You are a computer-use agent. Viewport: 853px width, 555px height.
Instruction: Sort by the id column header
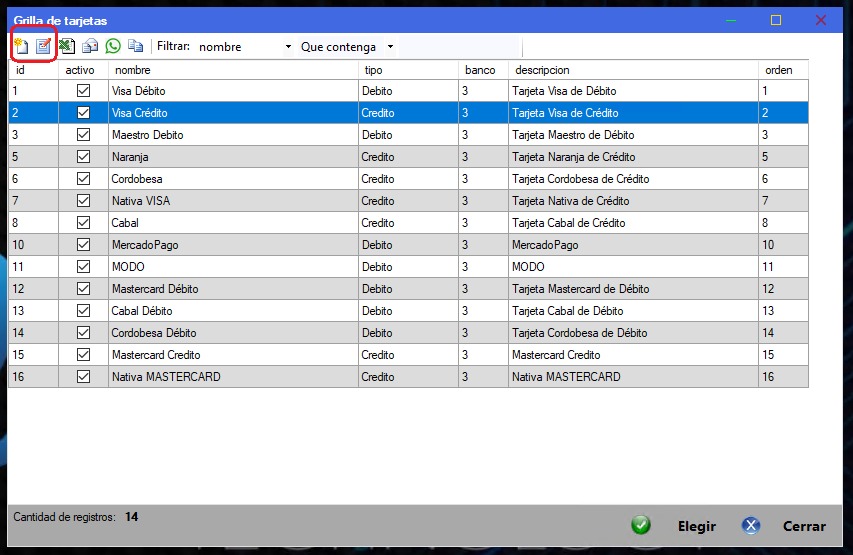(x=33, y=70)
